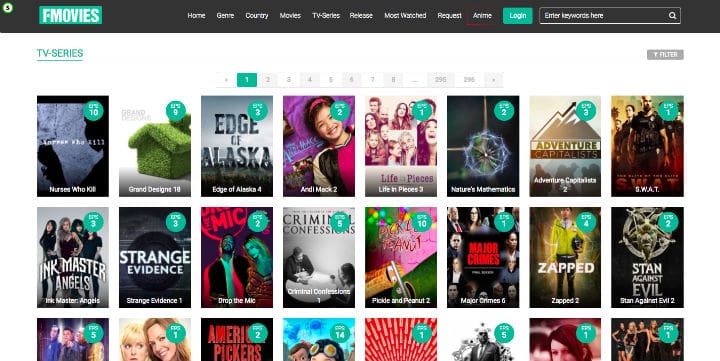The image size is (720, 361).
Task: Open Zapped 2 poster
Action: [x=565, y=257]
